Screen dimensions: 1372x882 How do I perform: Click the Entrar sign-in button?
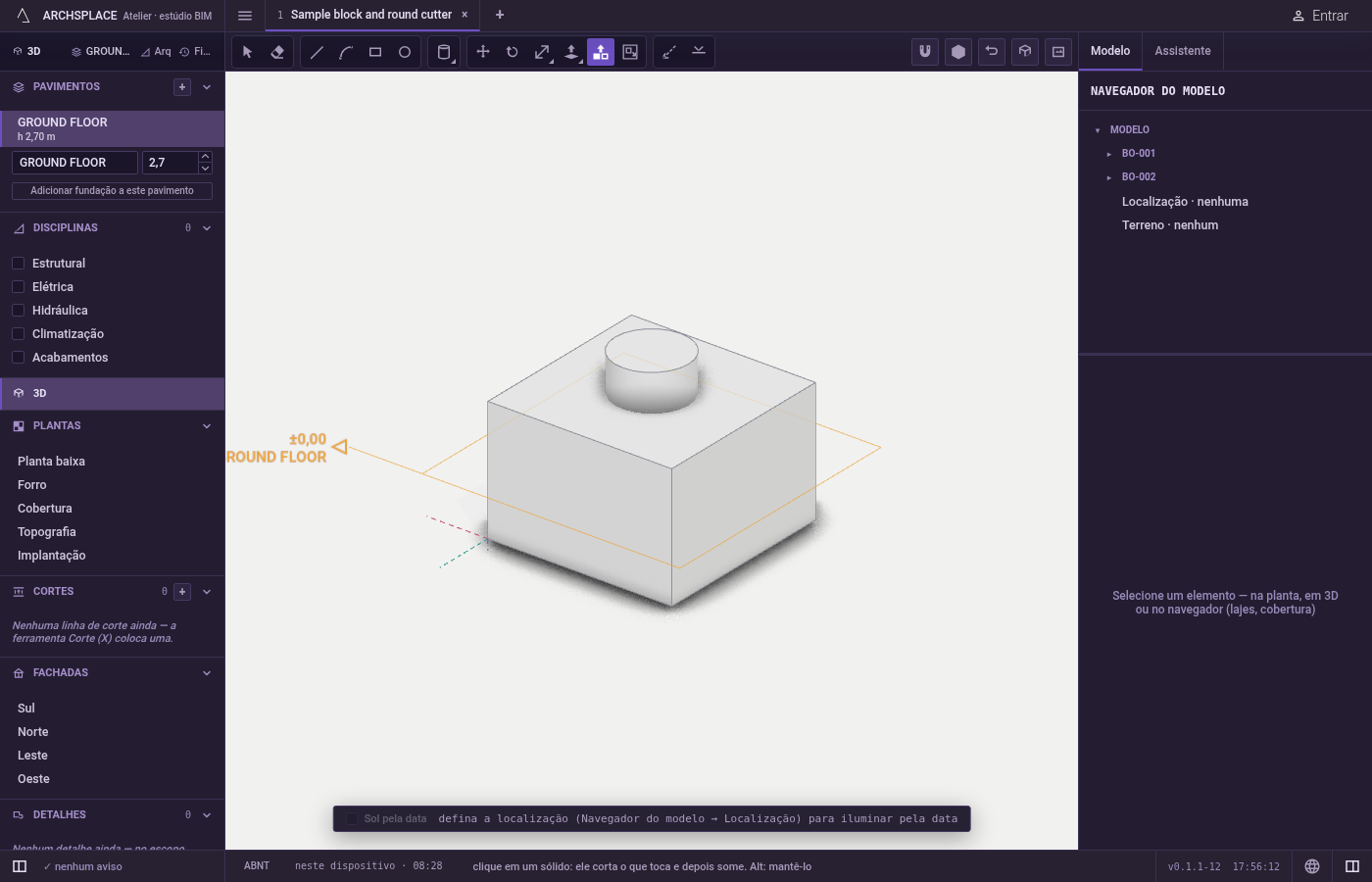pyautogui.click(x=1320, y=16)
